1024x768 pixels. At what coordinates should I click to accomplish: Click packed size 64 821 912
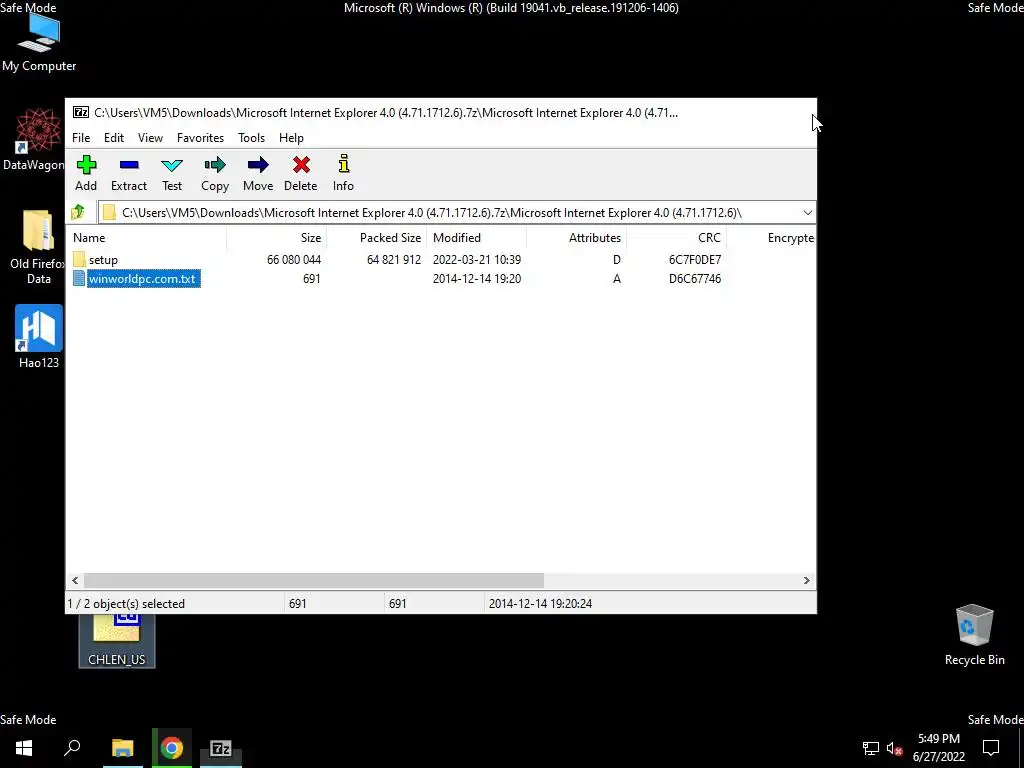[x=394, y=260]
